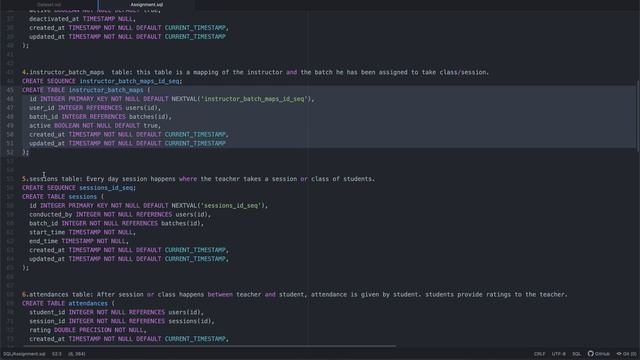The width and height of the screenshot is (640, 360).
Task: Click the '6.attendances table' comment heading
Action: [x=58, y=294]
